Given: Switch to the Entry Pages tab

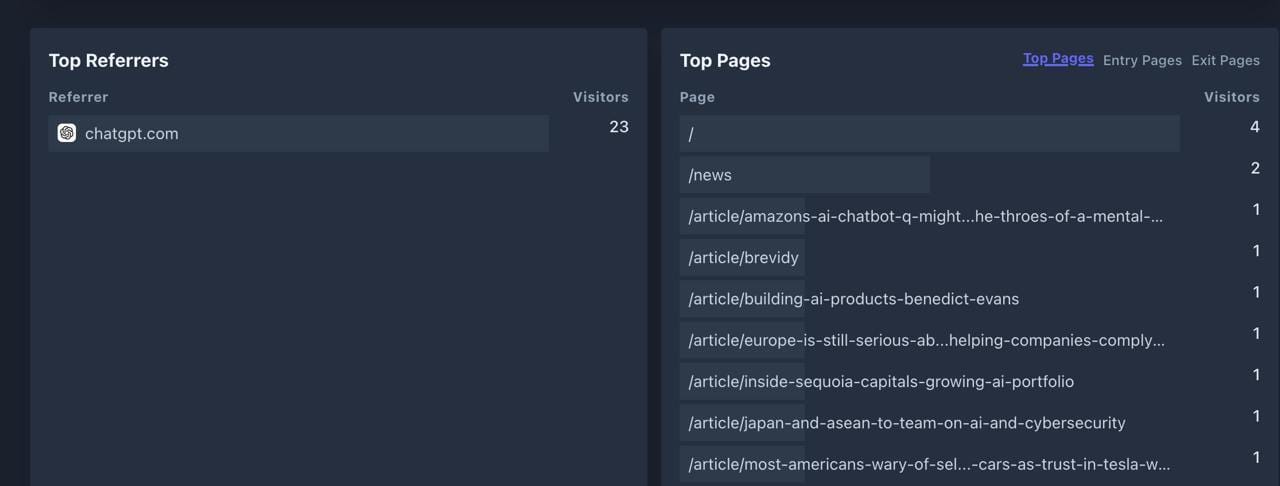Looking at the screenshot, I should [x=1142, y=60].
